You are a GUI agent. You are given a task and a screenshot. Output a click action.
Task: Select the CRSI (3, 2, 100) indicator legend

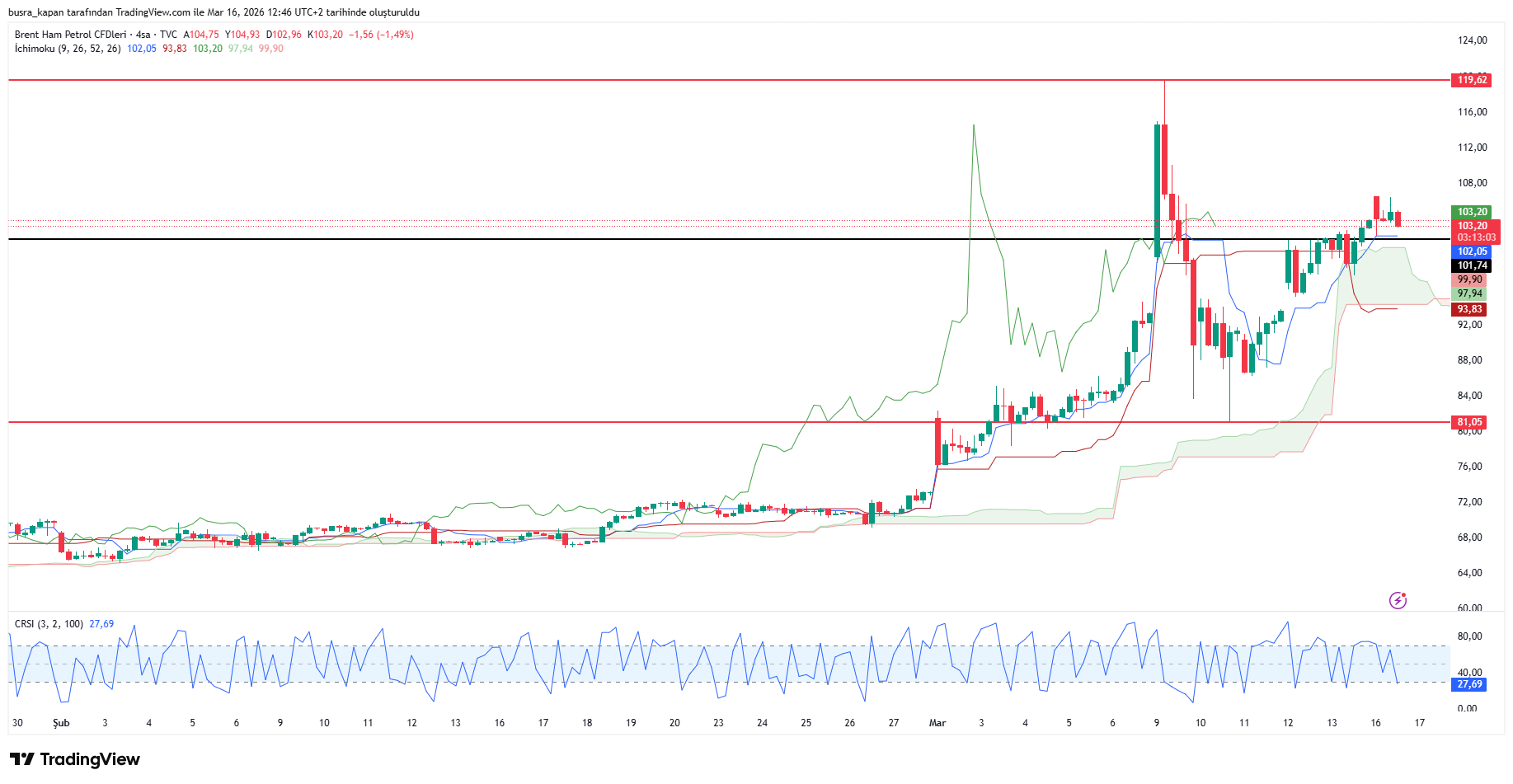tap(49, 624)
